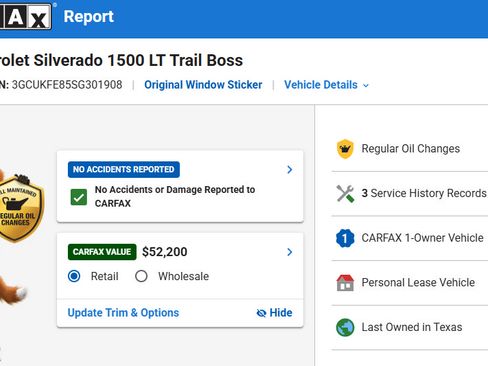Click the Regular Oil Changes shield icon
Screen dimensions: 488x366
coord(345,149)
